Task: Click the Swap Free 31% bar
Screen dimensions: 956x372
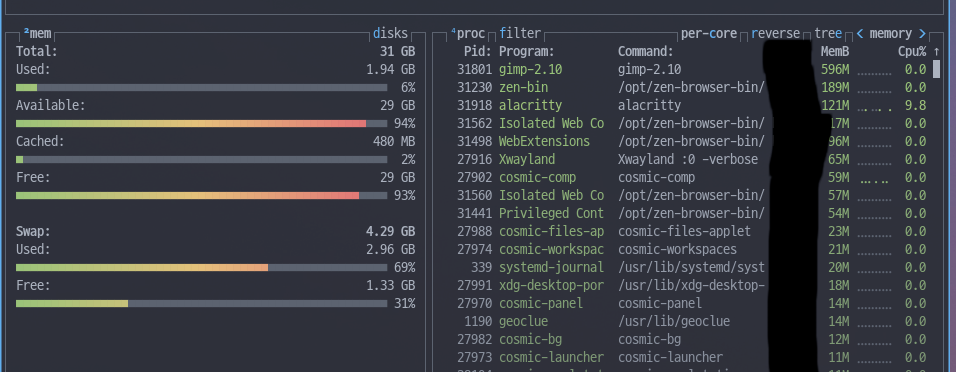Action: [201, 303]
